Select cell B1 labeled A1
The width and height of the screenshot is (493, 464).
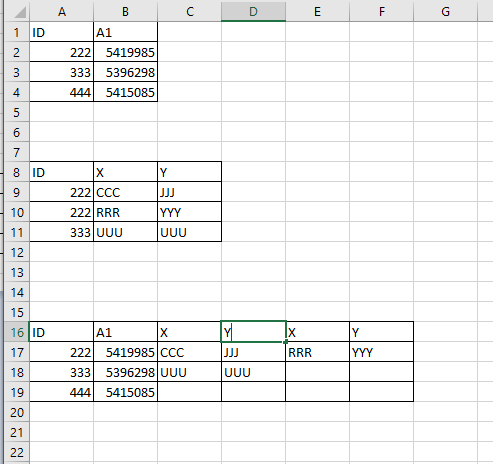click(x=126, y=32)
